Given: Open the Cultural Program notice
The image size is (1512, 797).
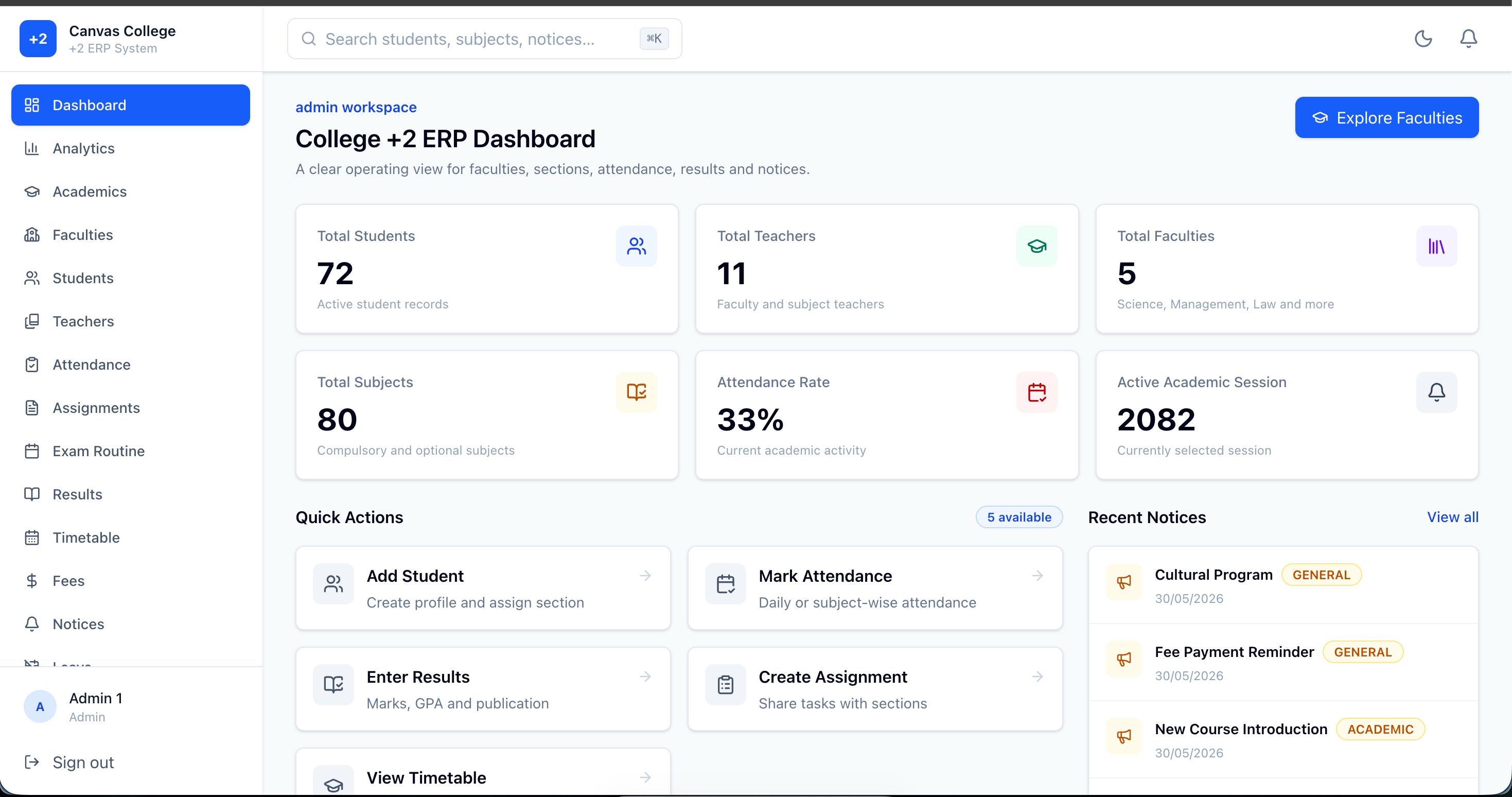Looking at the screenshot, I should click(1283, 585).
